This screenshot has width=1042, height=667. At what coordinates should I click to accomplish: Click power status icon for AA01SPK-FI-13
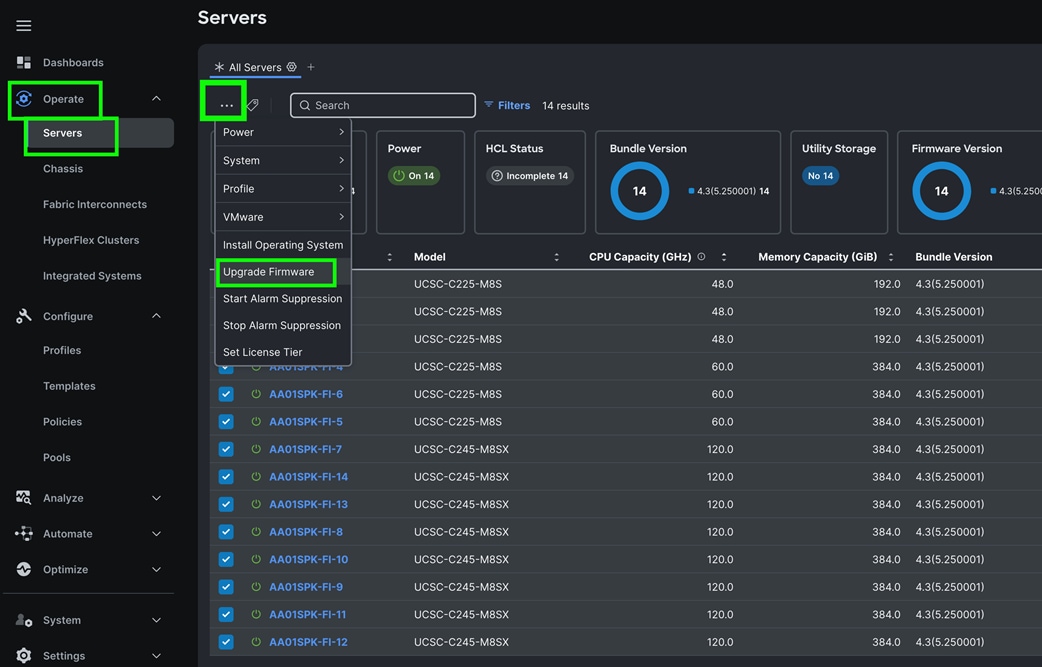coord(256,504)
